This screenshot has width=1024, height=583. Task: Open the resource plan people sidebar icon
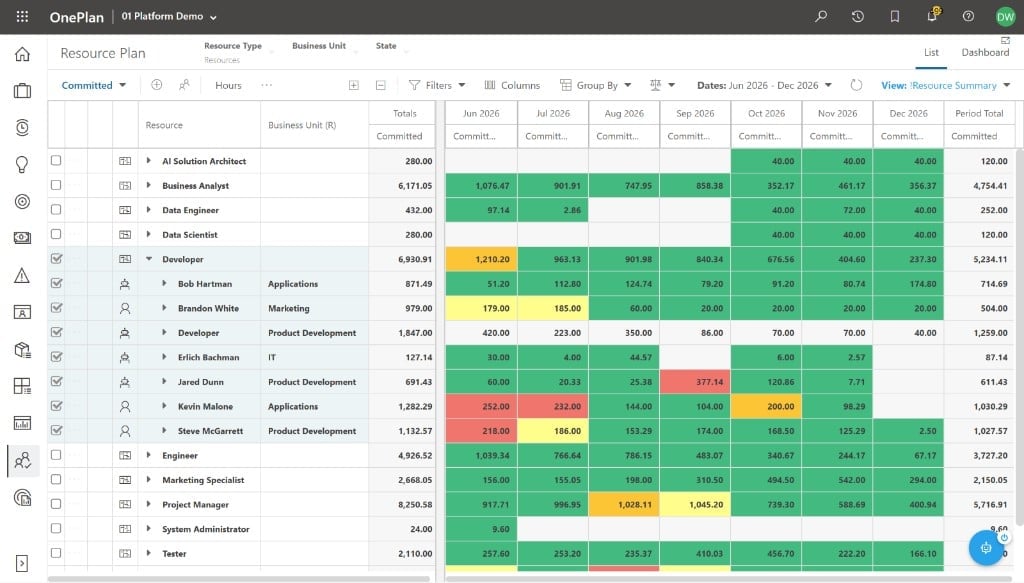(x=23, y=461)
